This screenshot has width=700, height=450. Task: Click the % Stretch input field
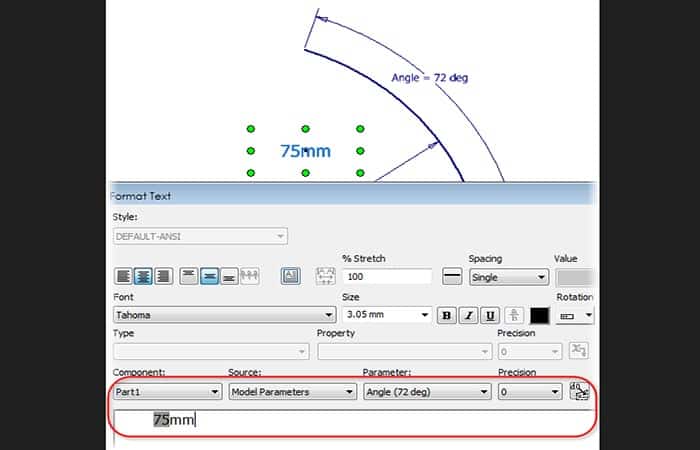[386, 277]
